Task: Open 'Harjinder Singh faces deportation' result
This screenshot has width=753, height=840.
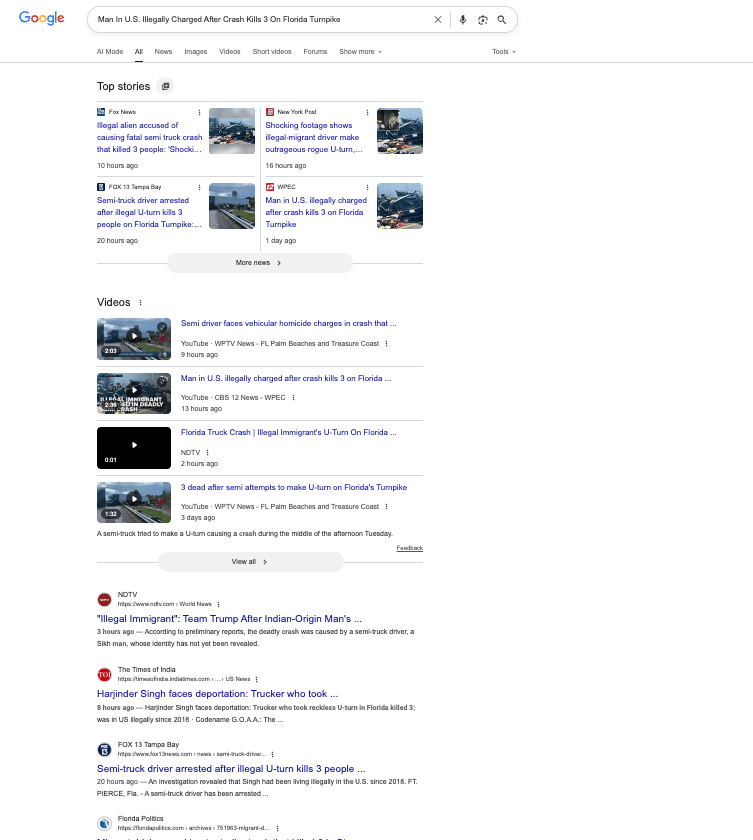Action: click(x=217, y=694)
